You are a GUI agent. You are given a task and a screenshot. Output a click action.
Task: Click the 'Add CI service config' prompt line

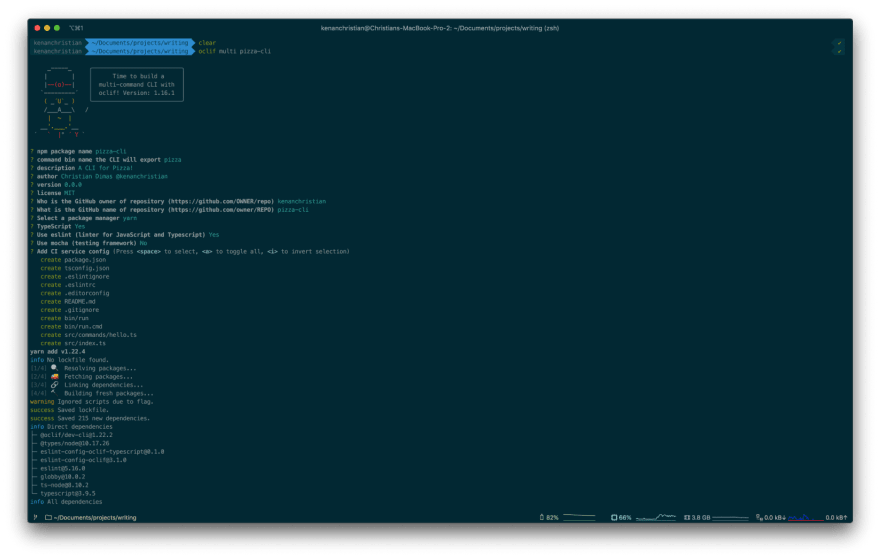190,251
